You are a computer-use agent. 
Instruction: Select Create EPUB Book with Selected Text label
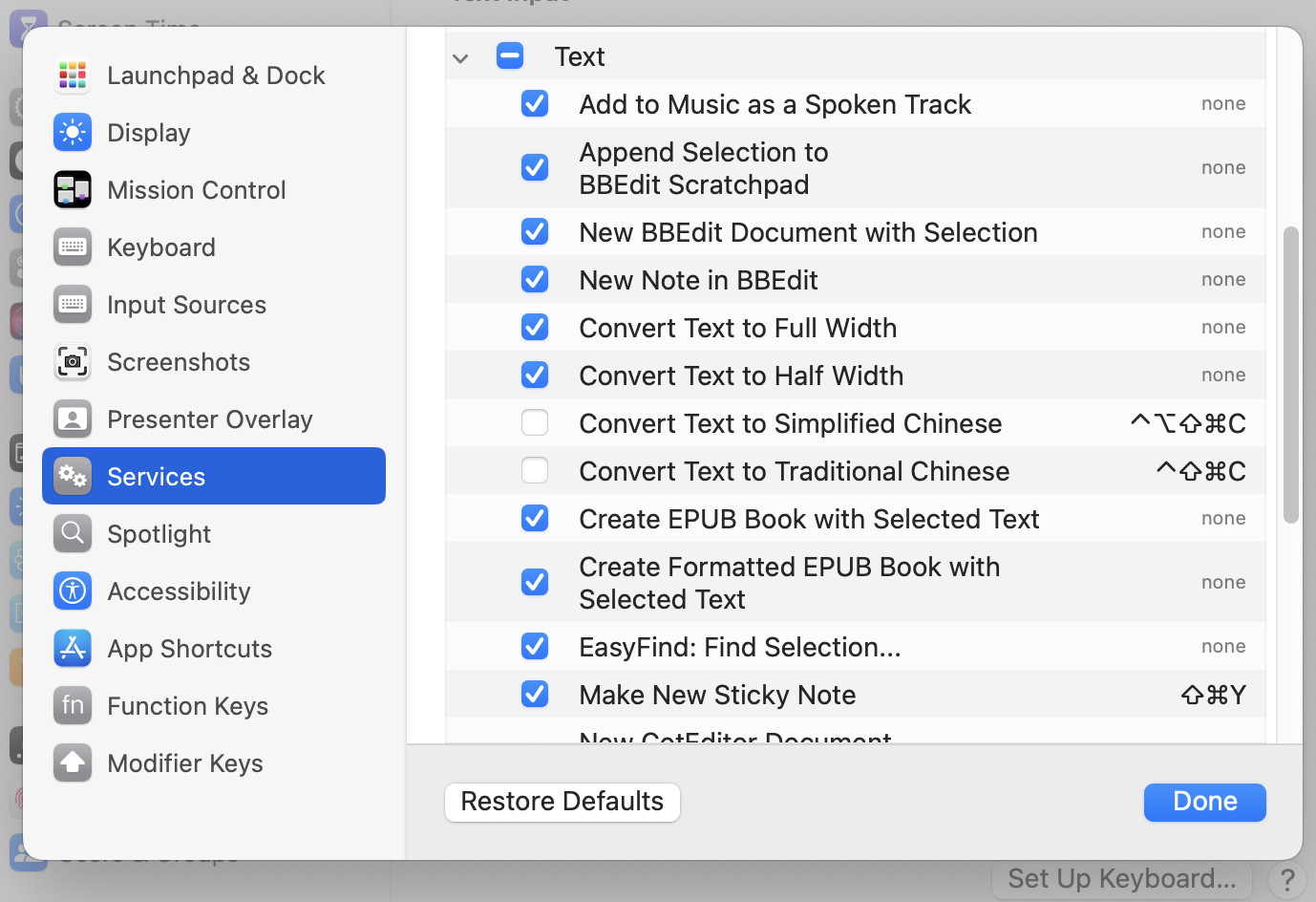(809, 519)
